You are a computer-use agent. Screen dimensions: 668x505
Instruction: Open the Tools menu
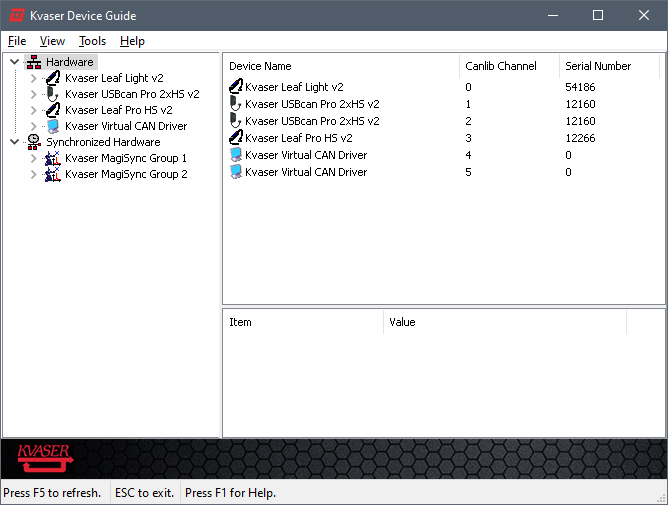click(x=92, y=41)
